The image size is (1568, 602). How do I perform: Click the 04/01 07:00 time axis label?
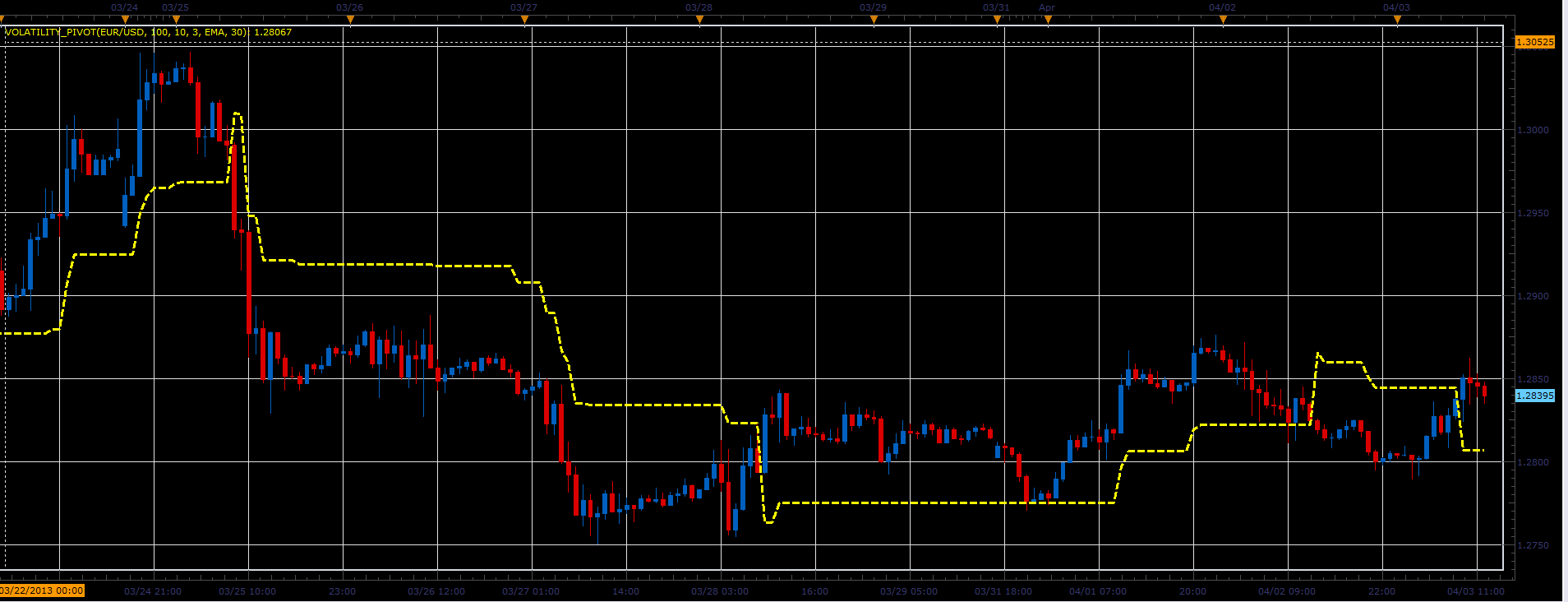(x=1098, y=591)
